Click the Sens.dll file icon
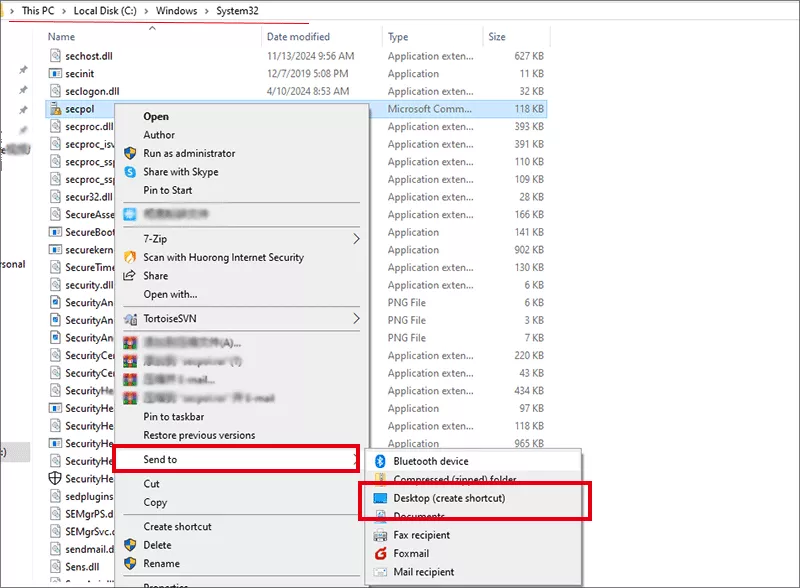 pos(55,567)
